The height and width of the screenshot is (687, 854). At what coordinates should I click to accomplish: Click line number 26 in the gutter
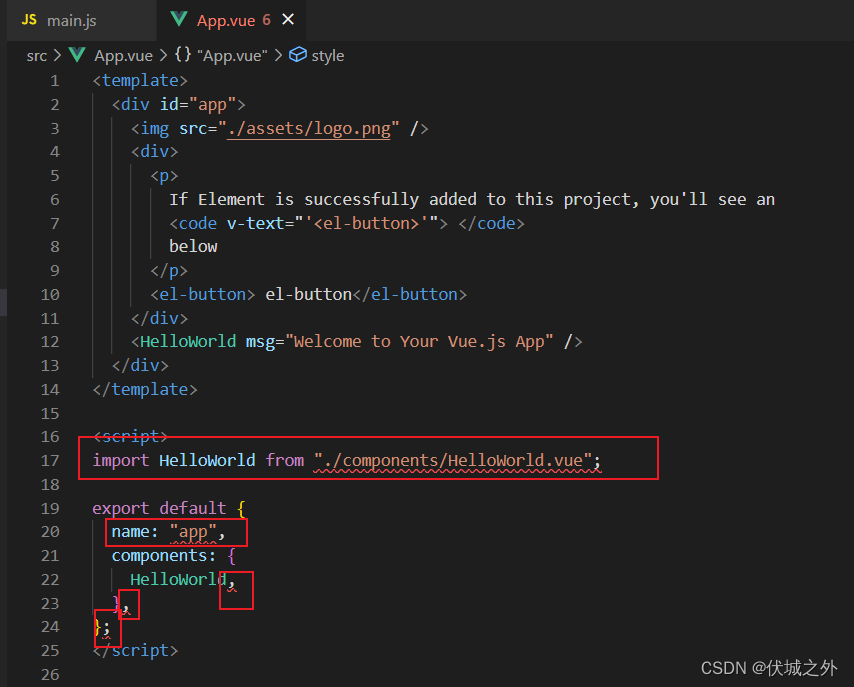pos(50,674)
